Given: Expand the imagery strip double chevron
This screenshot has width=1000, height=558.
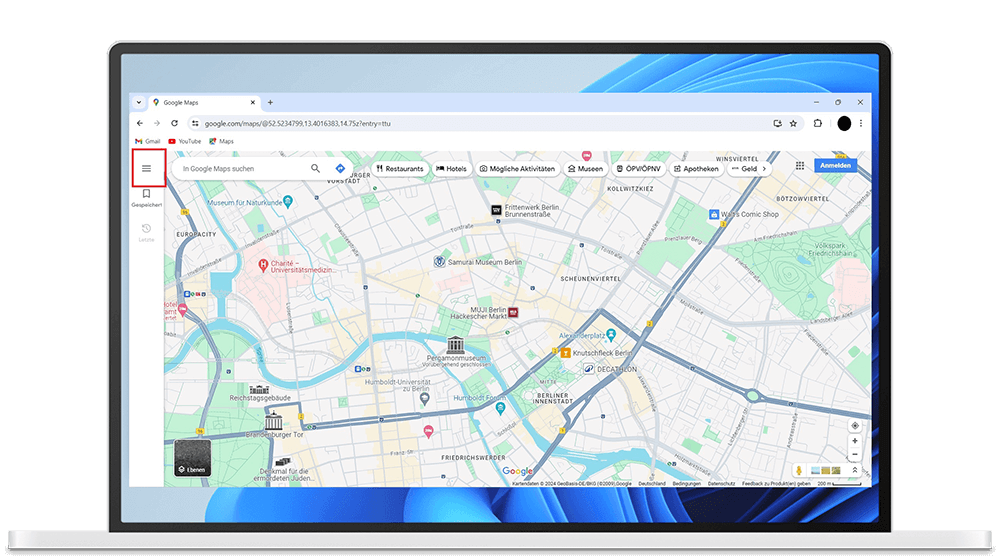Looking at the screenshot, I should [855, 470].
